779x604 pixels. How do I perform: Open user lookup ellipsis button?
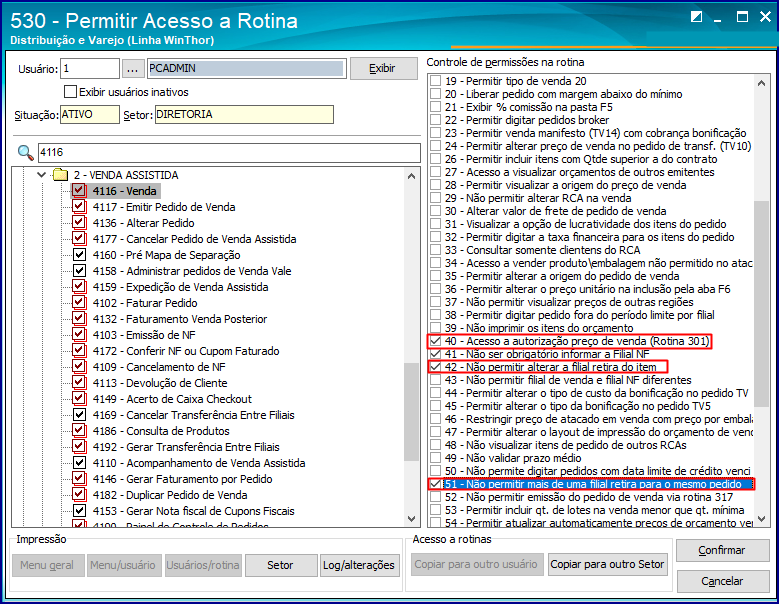pyautogui.click(x=132, y=69)
